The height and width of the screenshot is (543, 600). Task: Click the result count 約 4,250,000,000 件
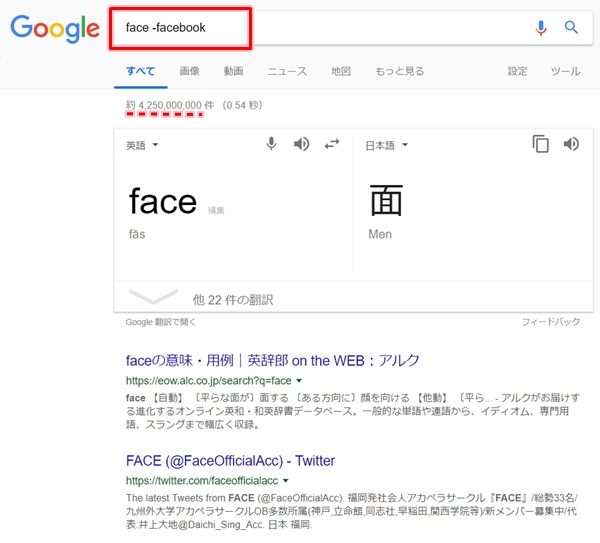tap(170, 105)
